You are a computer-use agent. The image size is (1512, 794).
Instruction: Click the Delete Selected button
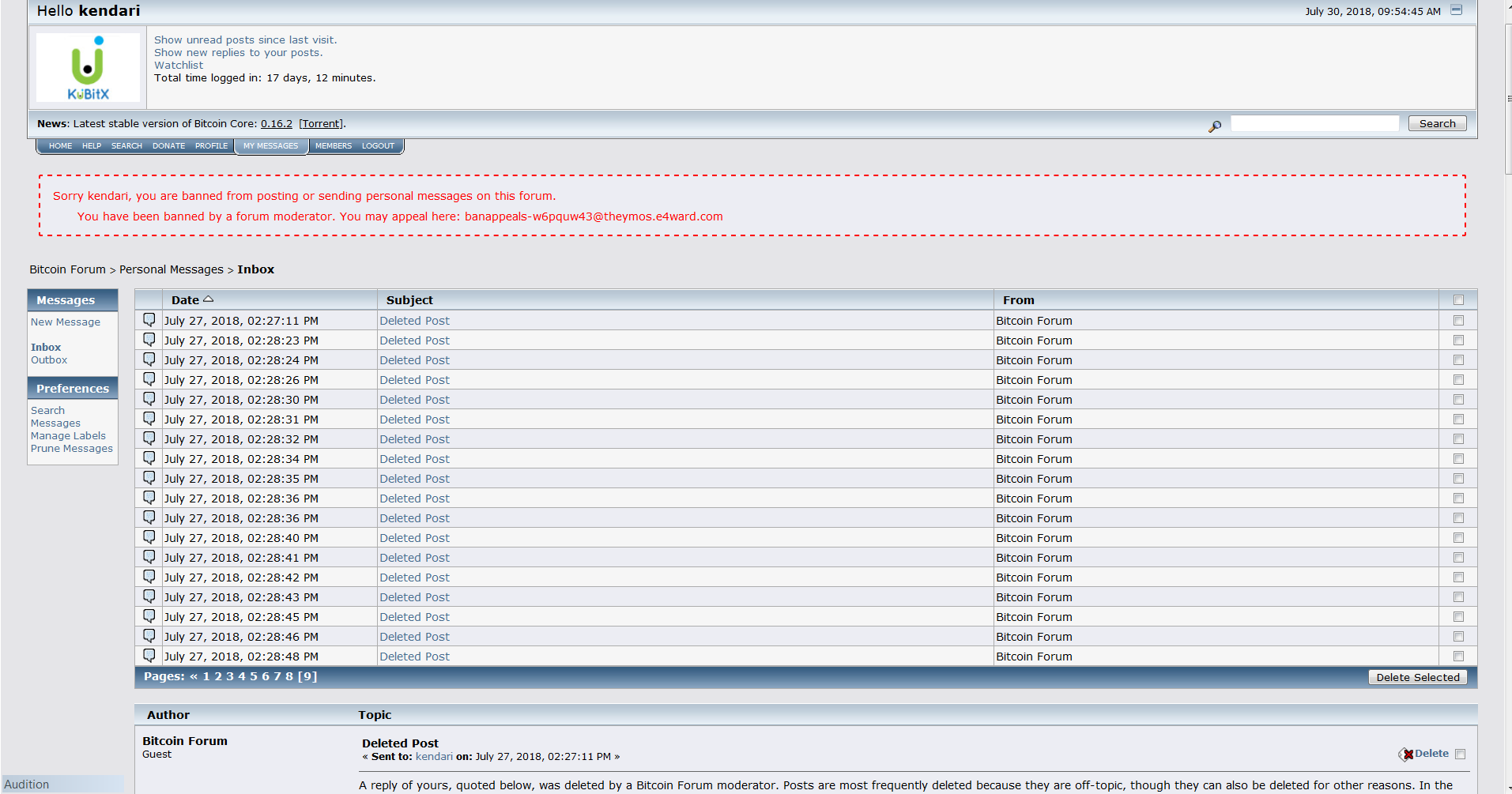[1417, 677]
